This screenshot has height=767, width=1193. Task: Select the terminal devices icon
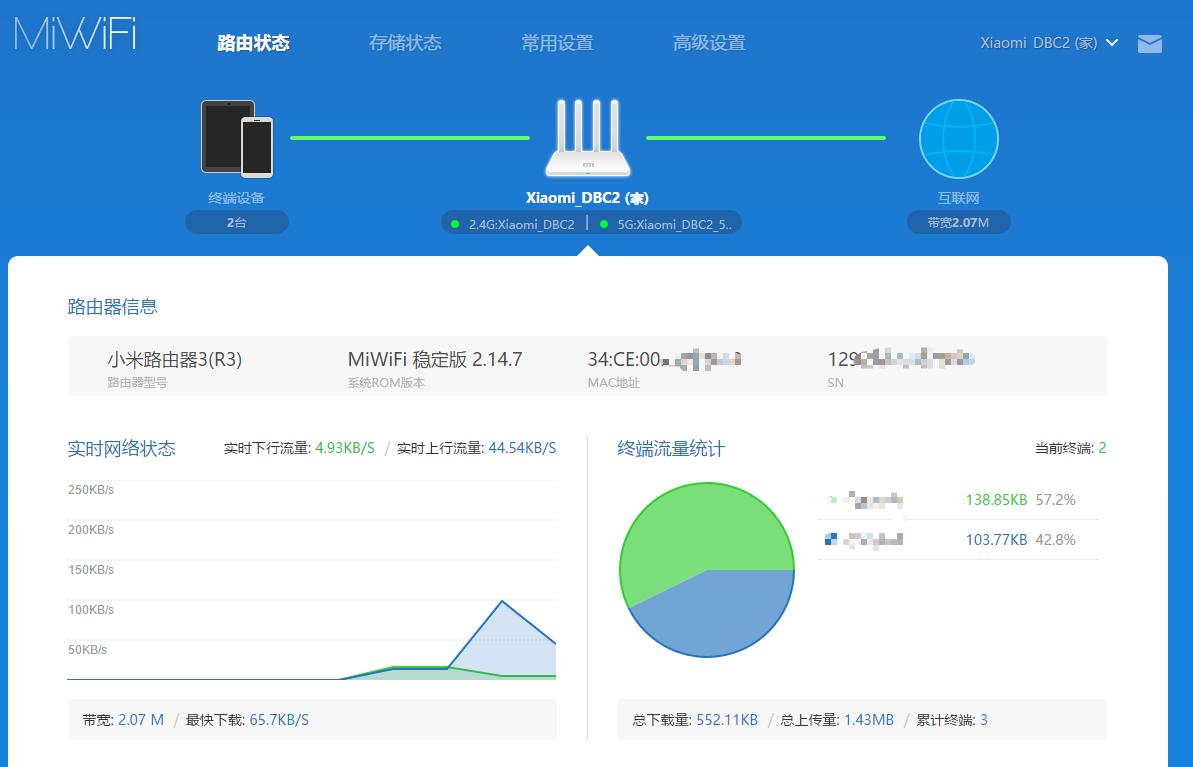pyautogui.click(x=237, y=138)
